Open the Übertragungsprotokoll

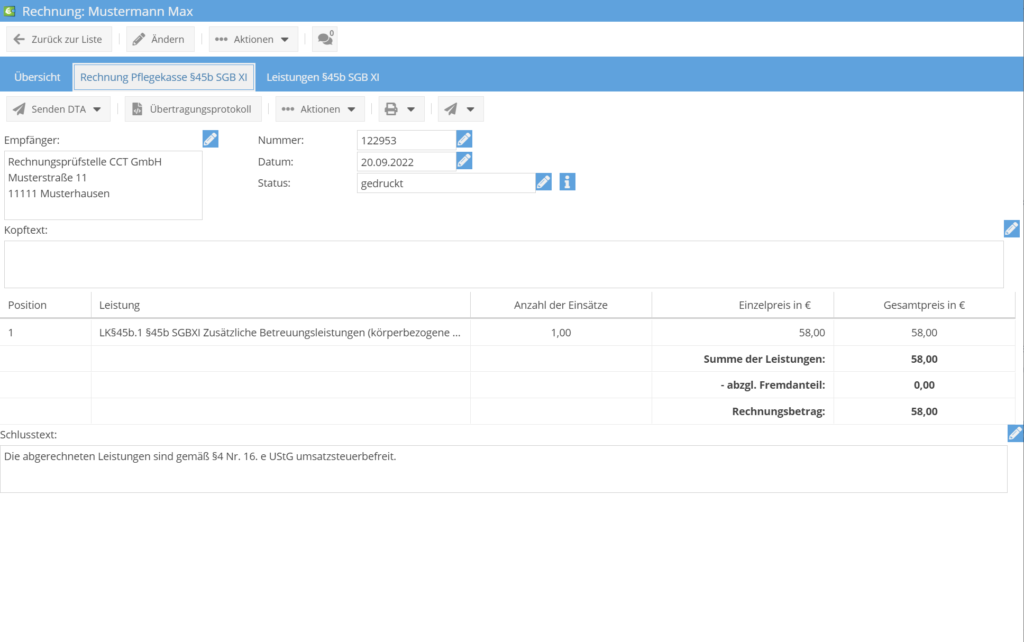193,109
